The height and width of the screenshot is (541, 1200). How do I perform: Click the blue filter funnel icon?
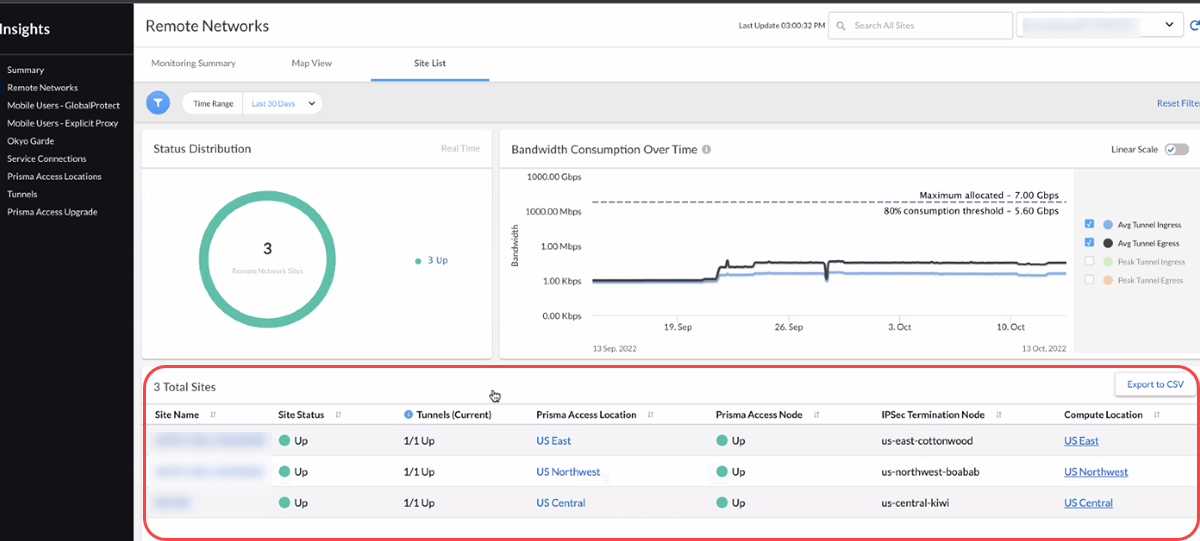point(158,103)
